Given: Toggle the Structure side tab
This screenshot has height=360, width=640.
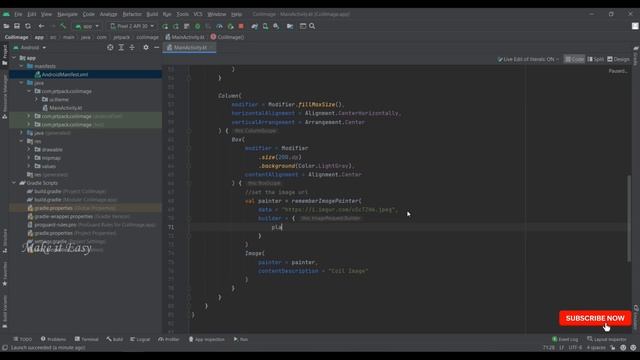Looking at the screenshot, I should pyautogui.click(x=4, y=241).
